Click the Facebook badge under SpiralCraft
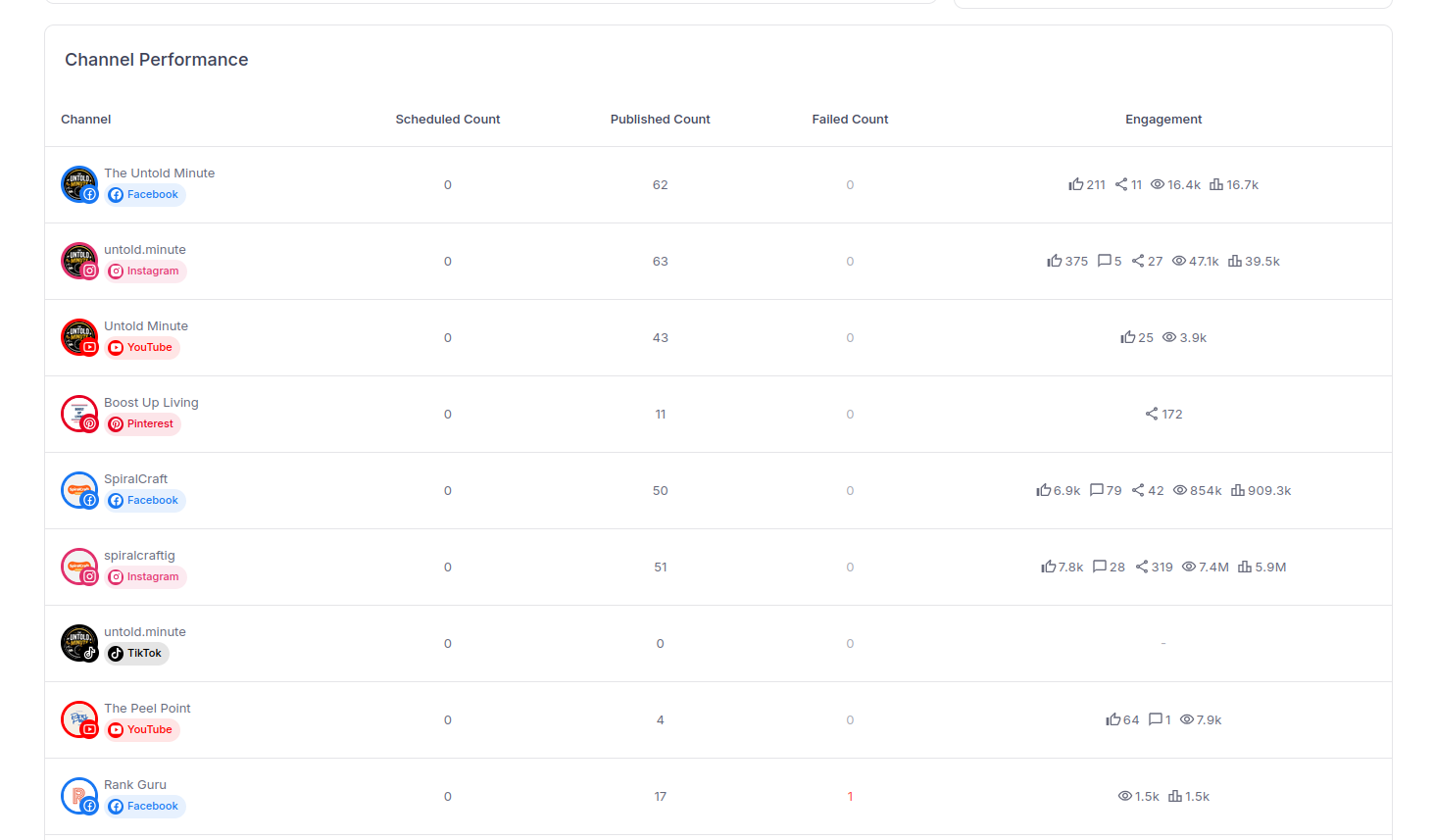Viewport: 1434px width, 840px height. (145, 501)
